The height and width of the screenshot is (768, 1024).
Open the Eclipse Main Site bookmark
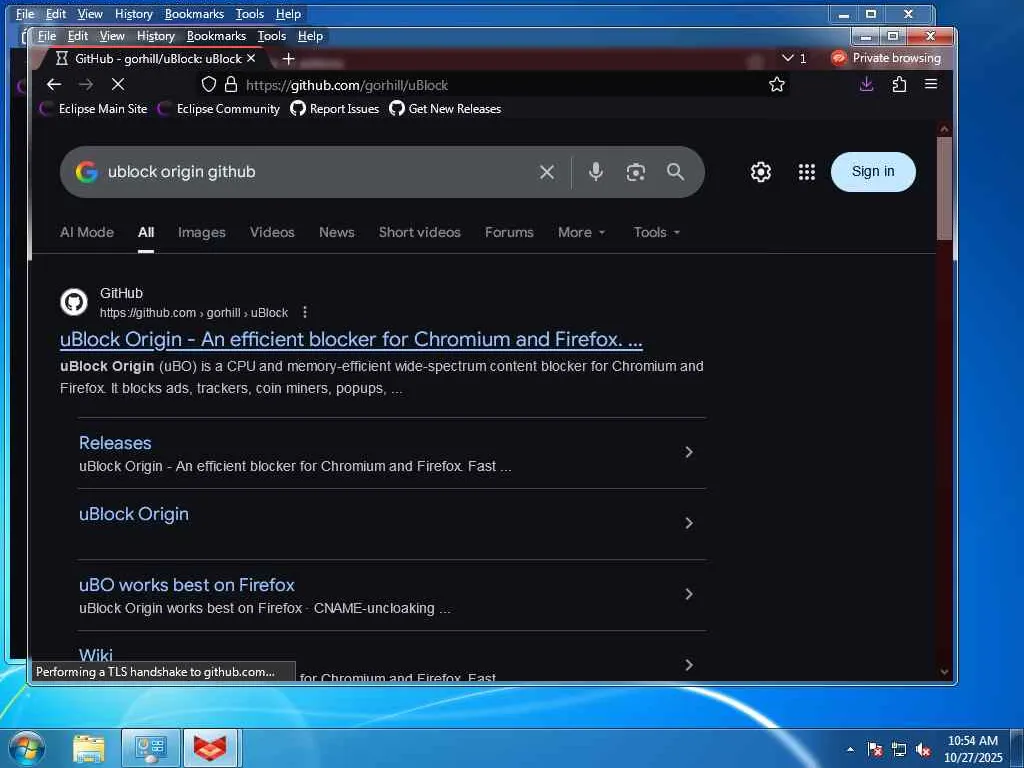(x=94, y=109)
